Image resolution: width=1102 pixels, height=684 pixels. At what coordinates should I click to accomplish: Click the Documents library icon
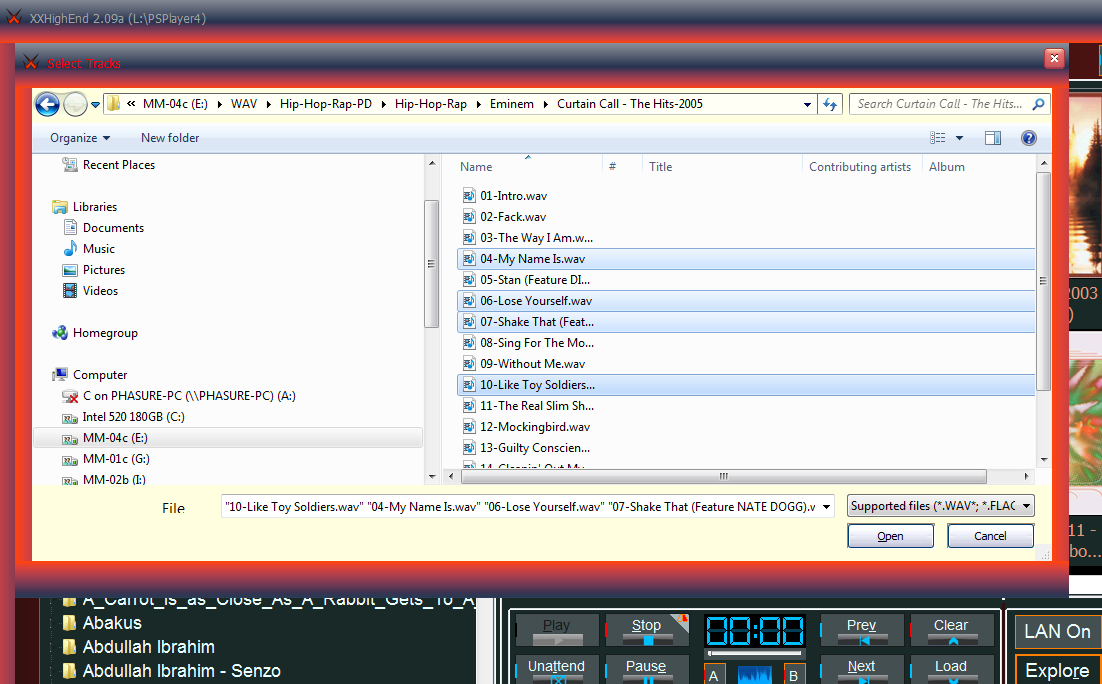pos(70,227)
